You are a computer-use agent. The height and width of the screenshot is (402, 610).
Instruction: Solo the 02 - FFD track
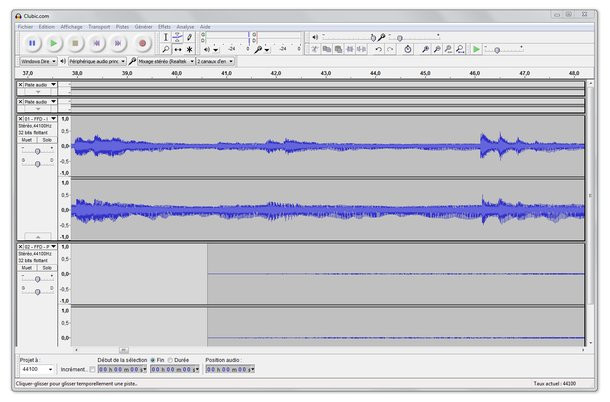click(x=46, y=267)
